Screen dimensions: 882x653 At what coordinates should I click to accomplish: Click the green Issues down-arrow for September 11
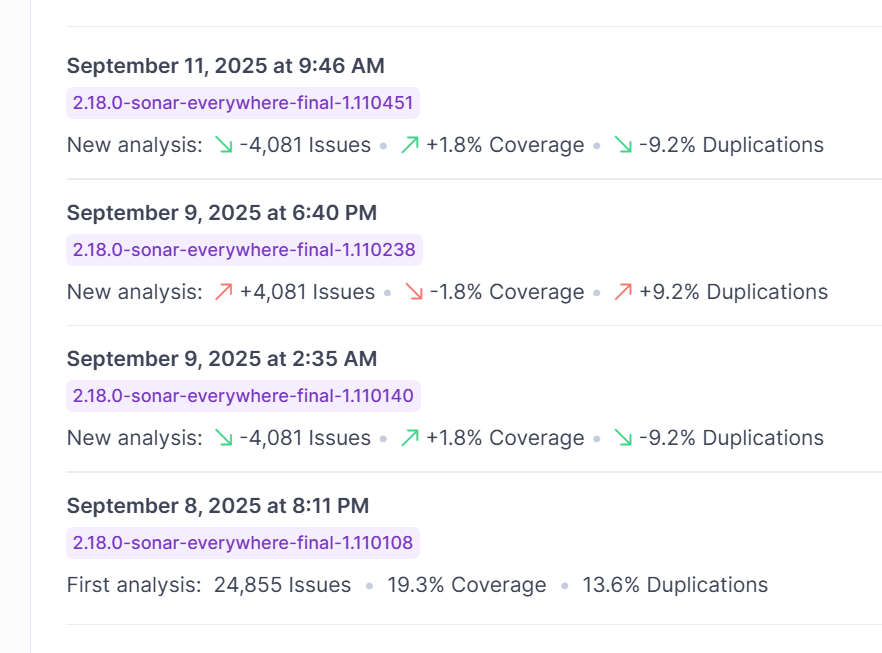coord(223,145)
